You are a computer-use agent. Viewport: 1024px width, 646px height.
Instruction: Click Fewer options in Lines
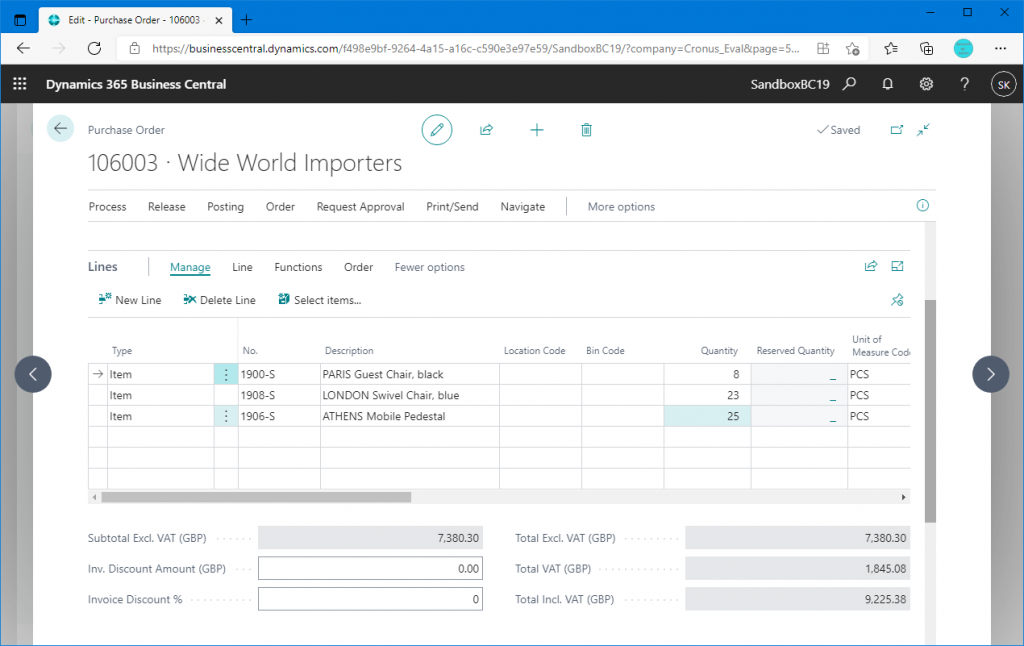430,267
